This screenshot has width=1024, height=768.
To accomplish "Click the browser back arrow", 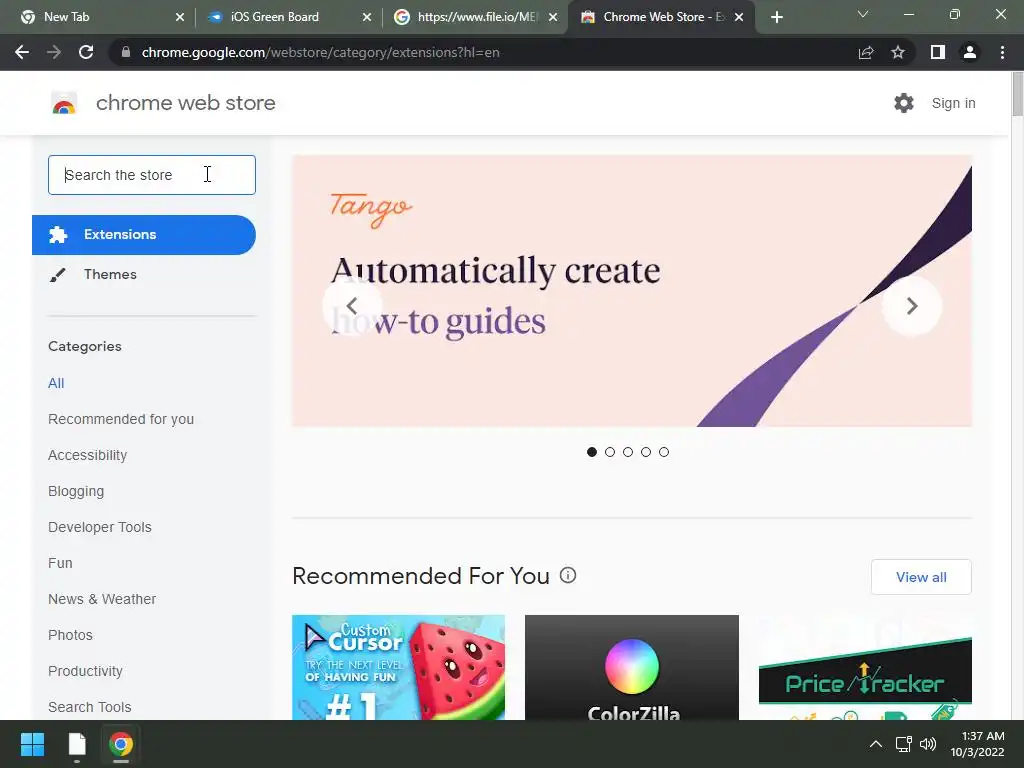I will click(22, 52).
